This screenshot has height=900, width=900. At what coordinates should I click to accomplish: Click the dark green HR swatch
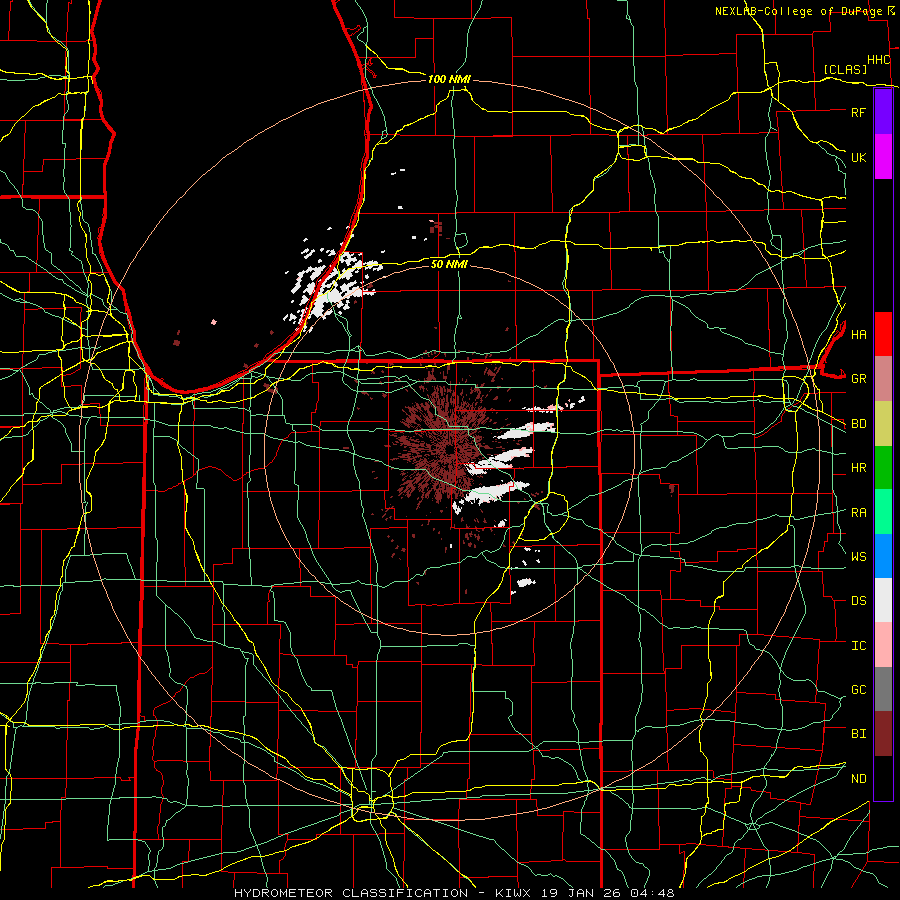click(x=883, y=468)
